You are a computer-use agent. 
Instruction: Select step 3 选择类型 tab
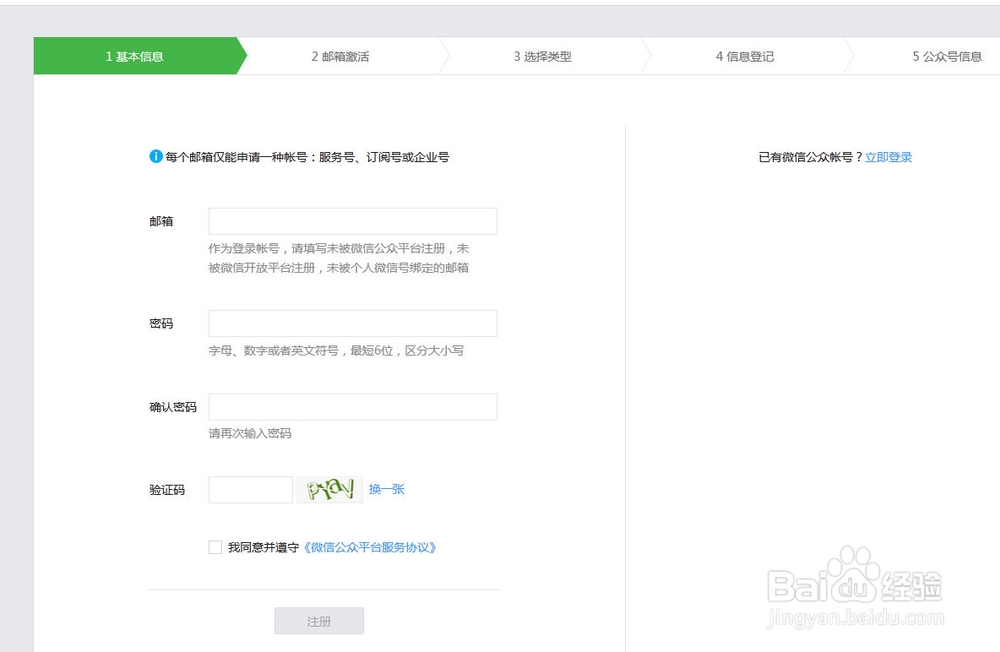coord(543,56)
